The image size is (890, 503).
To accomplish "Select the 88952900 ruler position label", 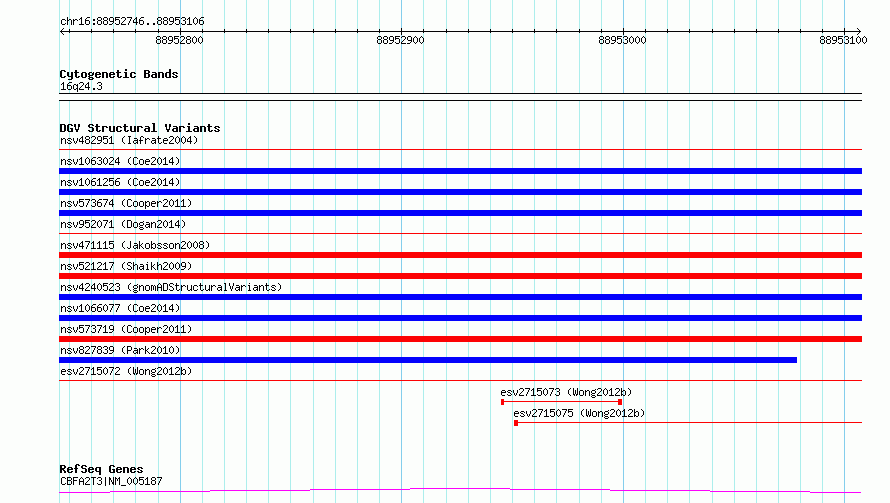I will [x=400, y=40].
